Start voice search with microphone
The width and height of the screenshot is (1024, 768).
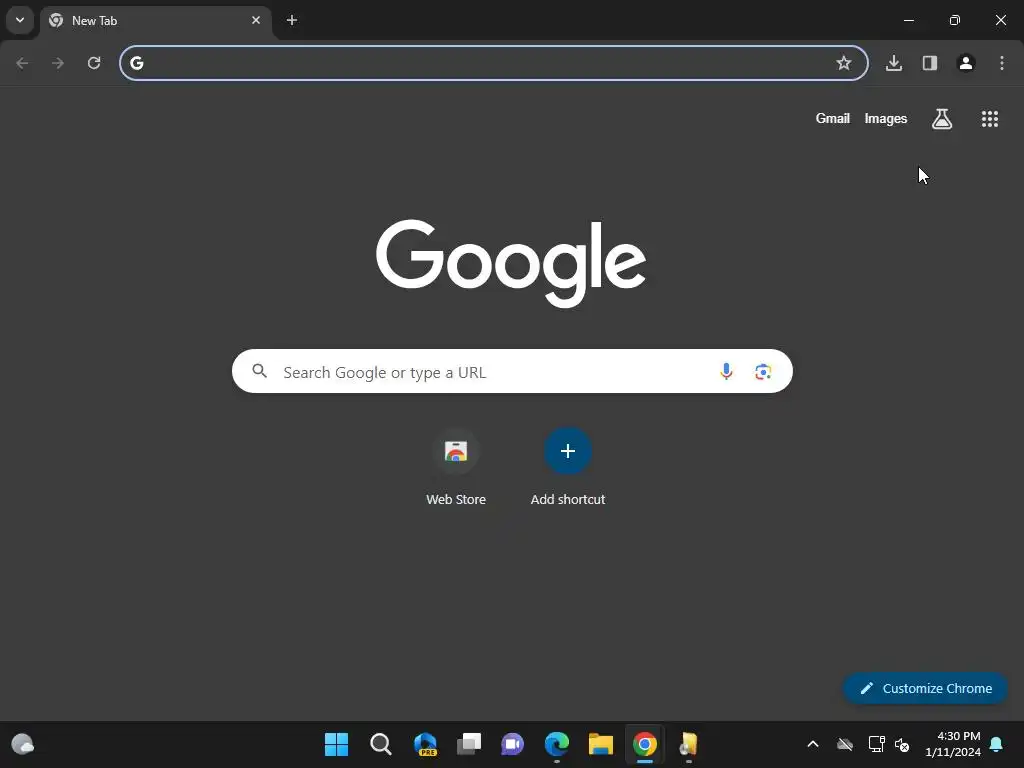pyautogui.click(x=726, y=372)
